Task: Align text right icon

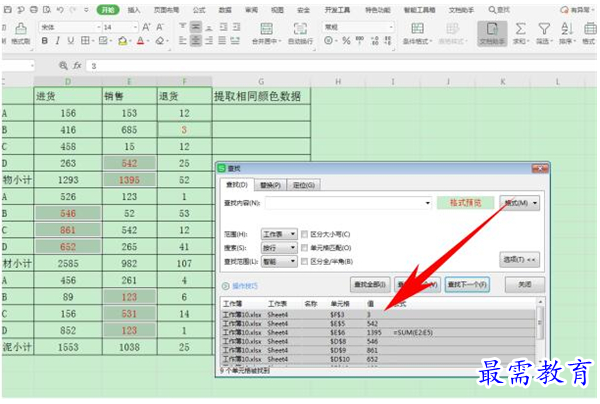Action: click(209, 40)
